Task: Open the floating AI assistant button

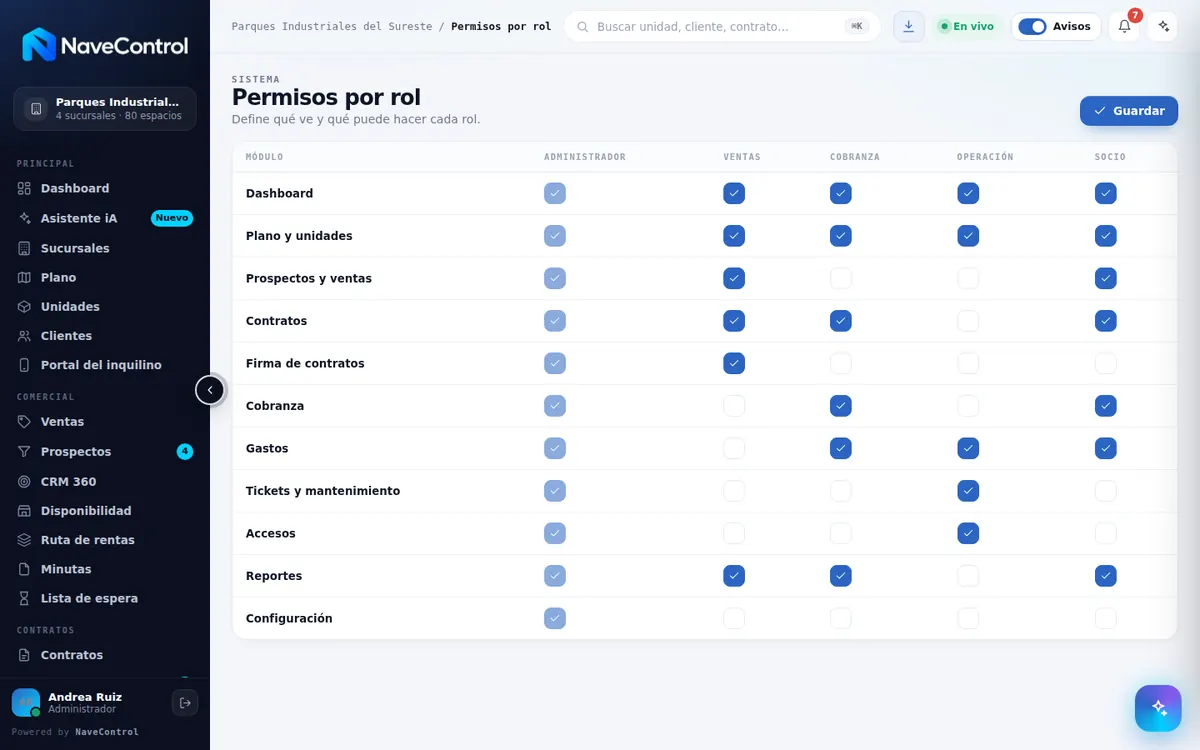Action: 1158,708
